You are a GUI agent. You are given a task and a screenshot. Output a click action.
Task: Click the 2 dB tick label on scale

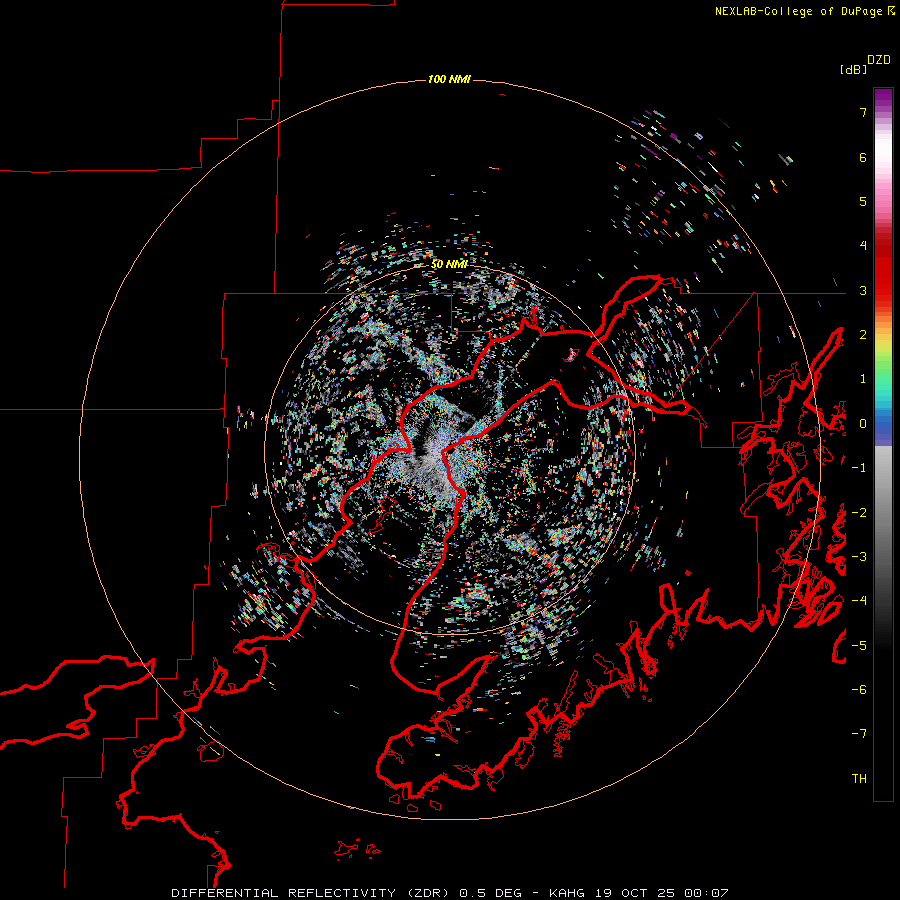coord(863,335)
